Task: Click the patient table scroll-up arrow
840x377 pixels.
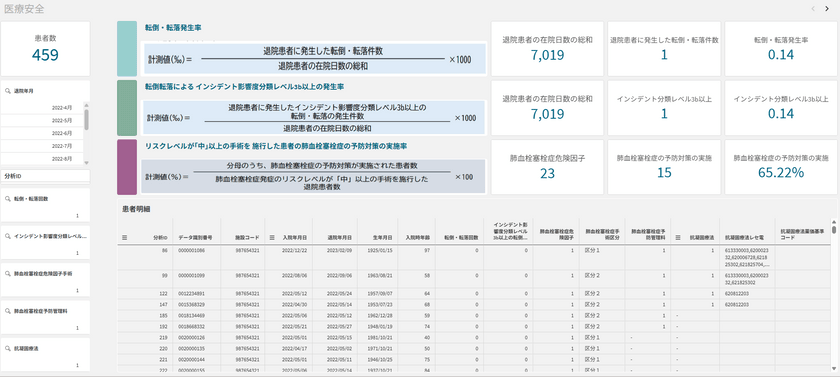Action: tap(834, 221)
